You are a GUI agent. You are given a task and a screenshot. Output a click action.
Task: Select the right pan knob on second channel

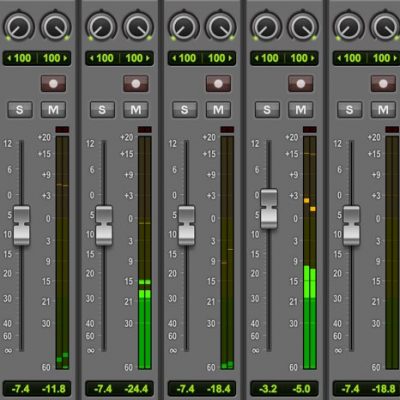click(x=138, y=26)
